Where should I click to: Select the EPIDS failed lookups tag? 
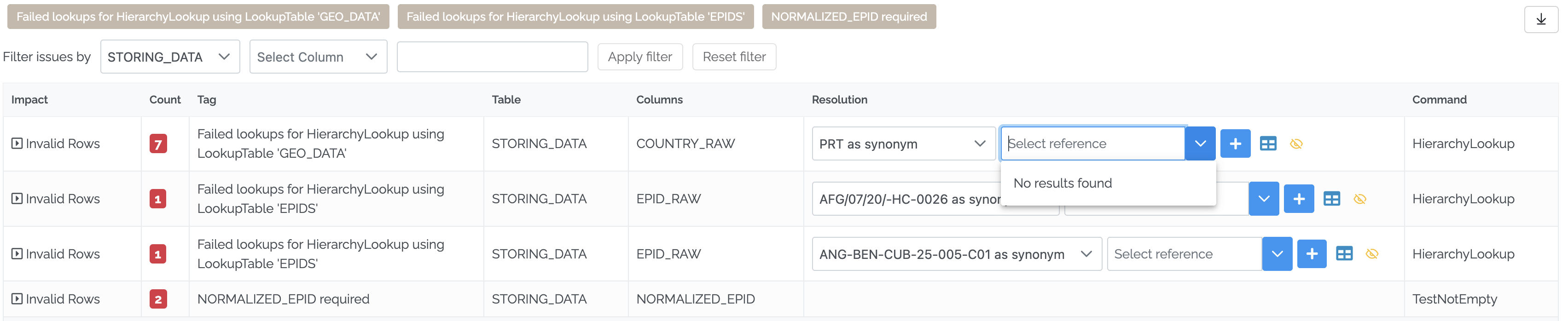pyautogui.click(x=575, y=17)
